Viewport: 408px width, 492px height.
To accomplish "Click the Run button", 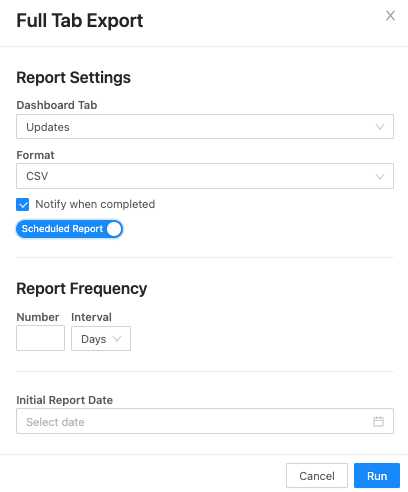I will click(x=377, y=476).
